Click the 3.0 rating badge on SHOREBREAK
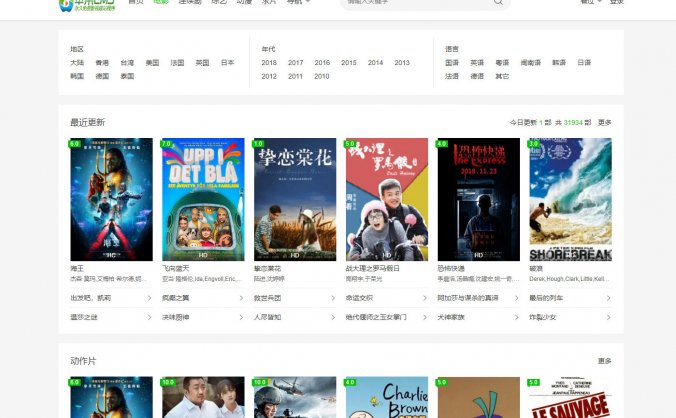The image size is (676, 418). tap(534, 143)
